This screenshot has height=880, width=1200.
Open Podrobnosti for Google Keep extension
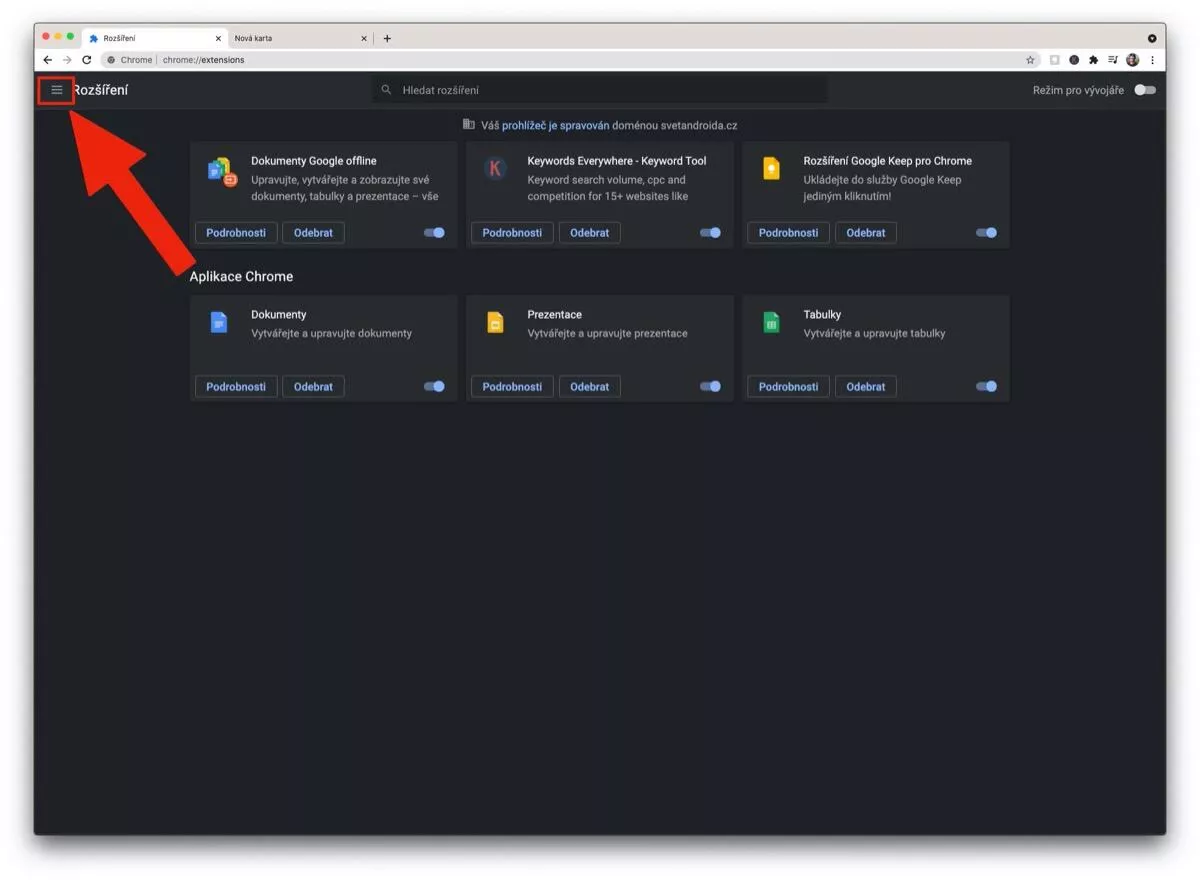(788, 232)
